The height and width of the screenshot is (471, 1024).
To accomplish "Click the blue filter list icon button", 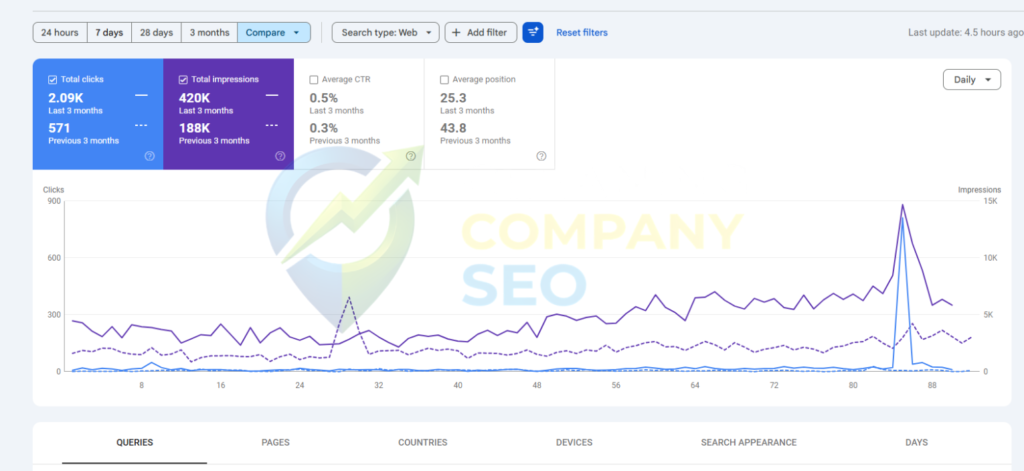I will click(533, 33).
